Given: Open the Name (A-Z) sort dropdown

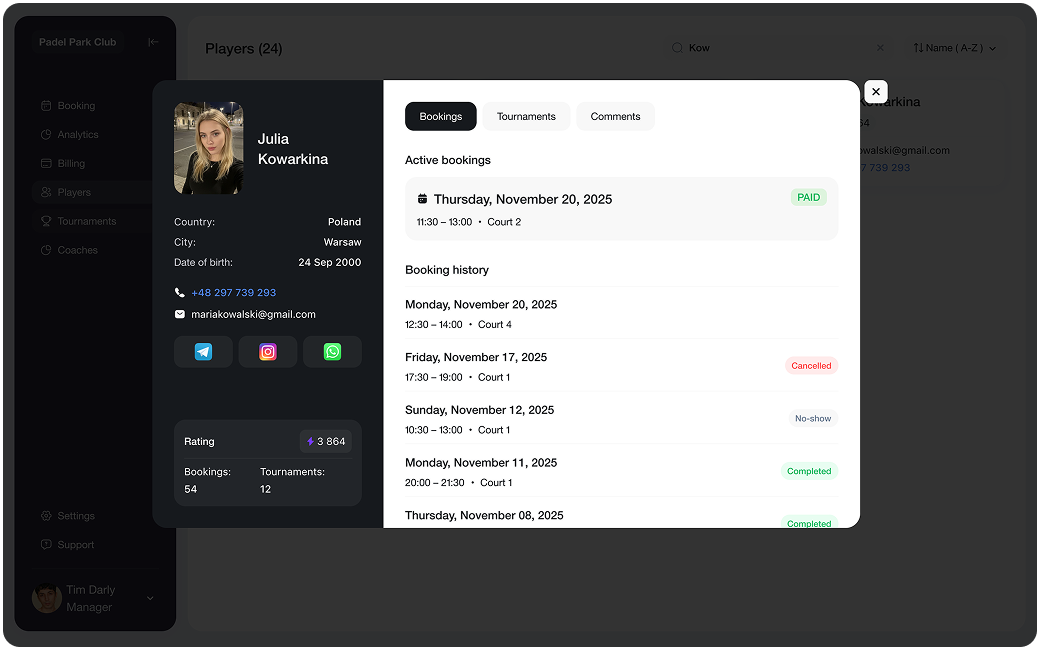Looking at the screenshot, I should click(x=955, y=48).
